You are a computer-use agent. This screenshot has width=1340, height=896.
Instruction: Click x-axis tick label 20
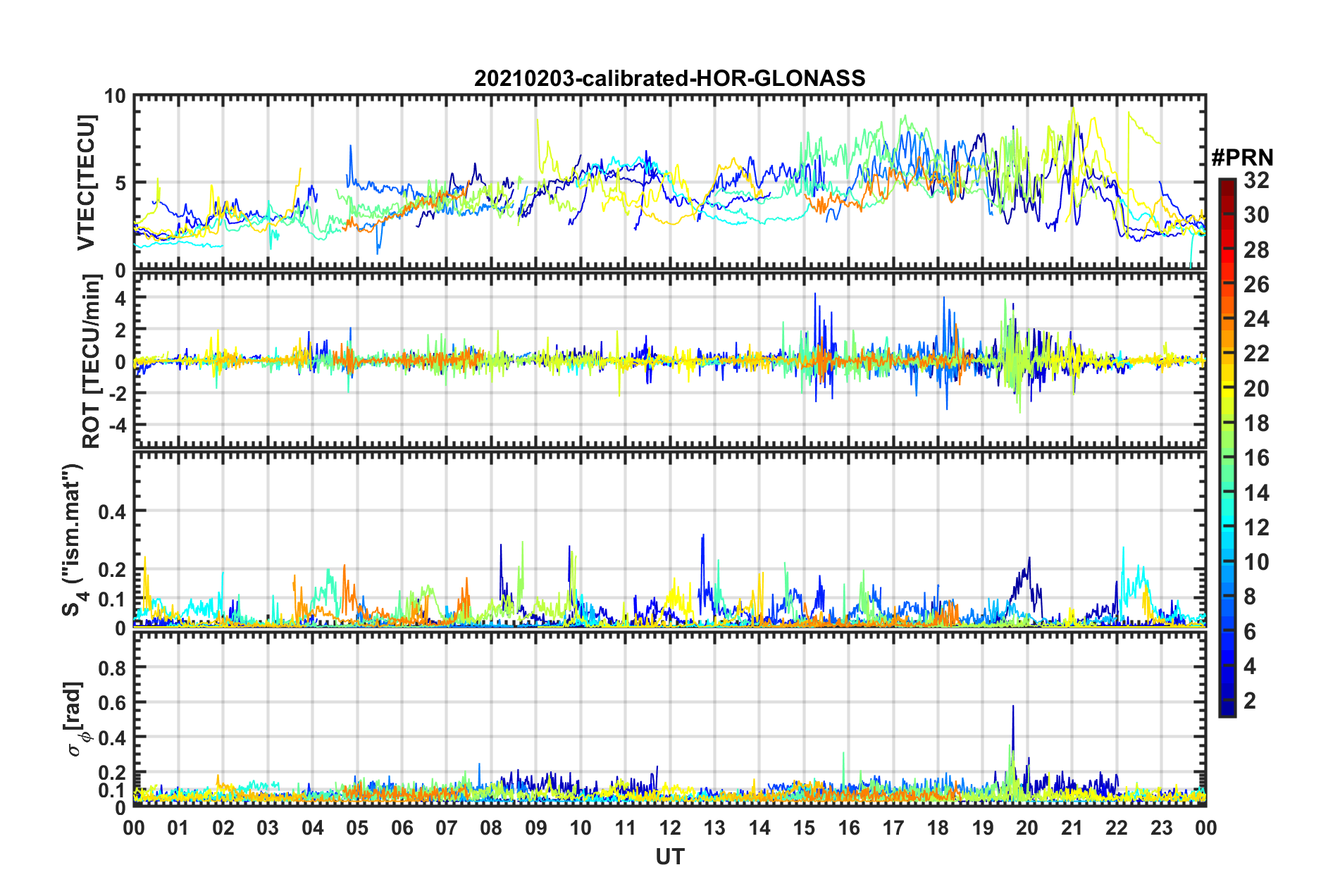(x=1027, y=828)
